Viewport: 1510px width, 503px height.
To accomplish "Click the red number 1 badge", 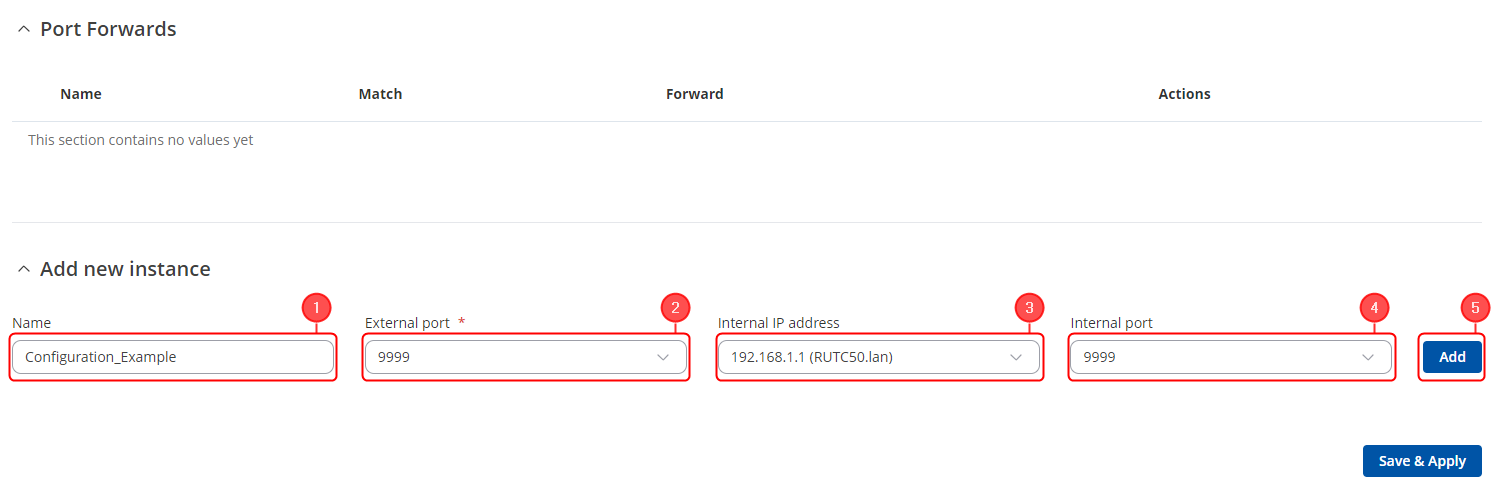I will [316, 307].
